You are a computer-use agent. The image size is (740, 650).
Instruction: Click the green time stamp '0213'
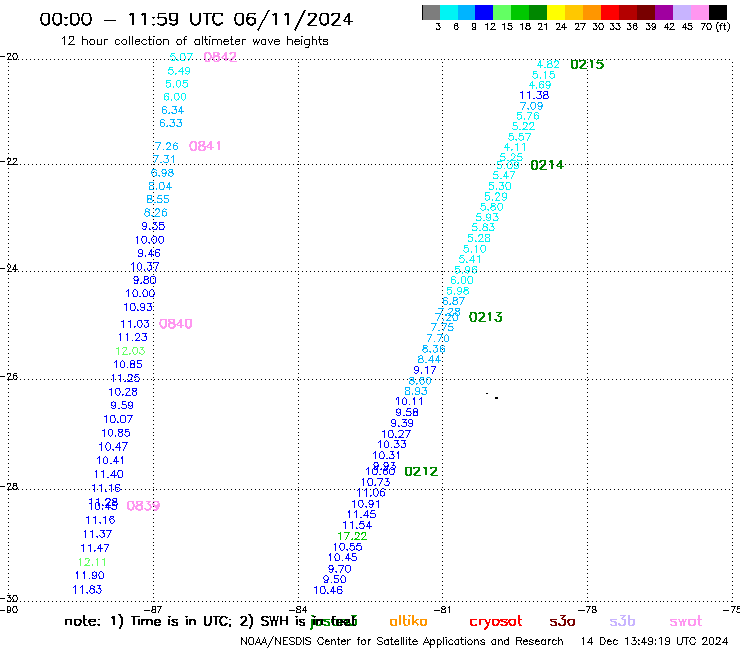pos(486,317)
